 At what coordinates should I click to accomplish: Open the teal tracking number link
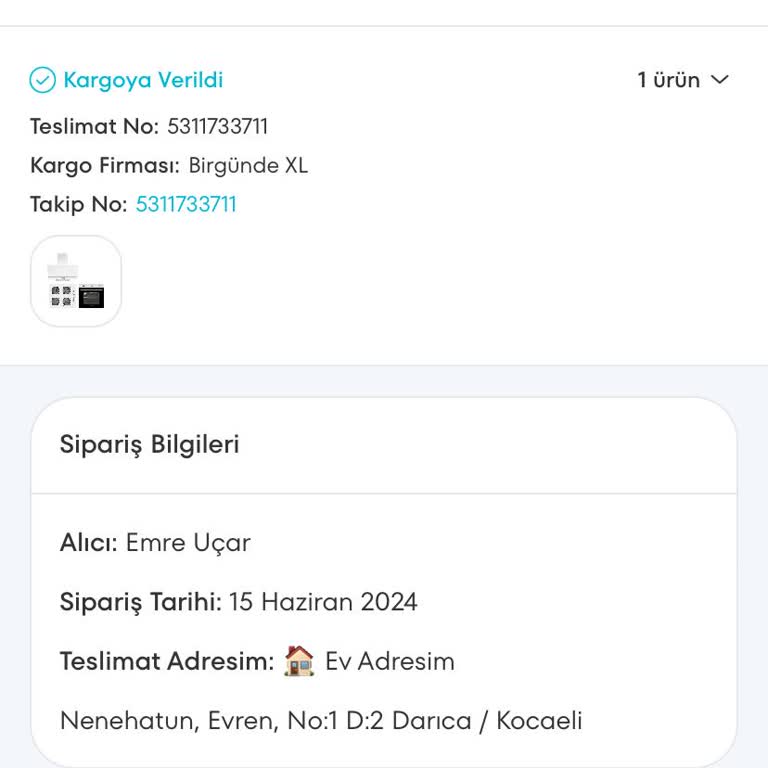(x=186, y=205)
